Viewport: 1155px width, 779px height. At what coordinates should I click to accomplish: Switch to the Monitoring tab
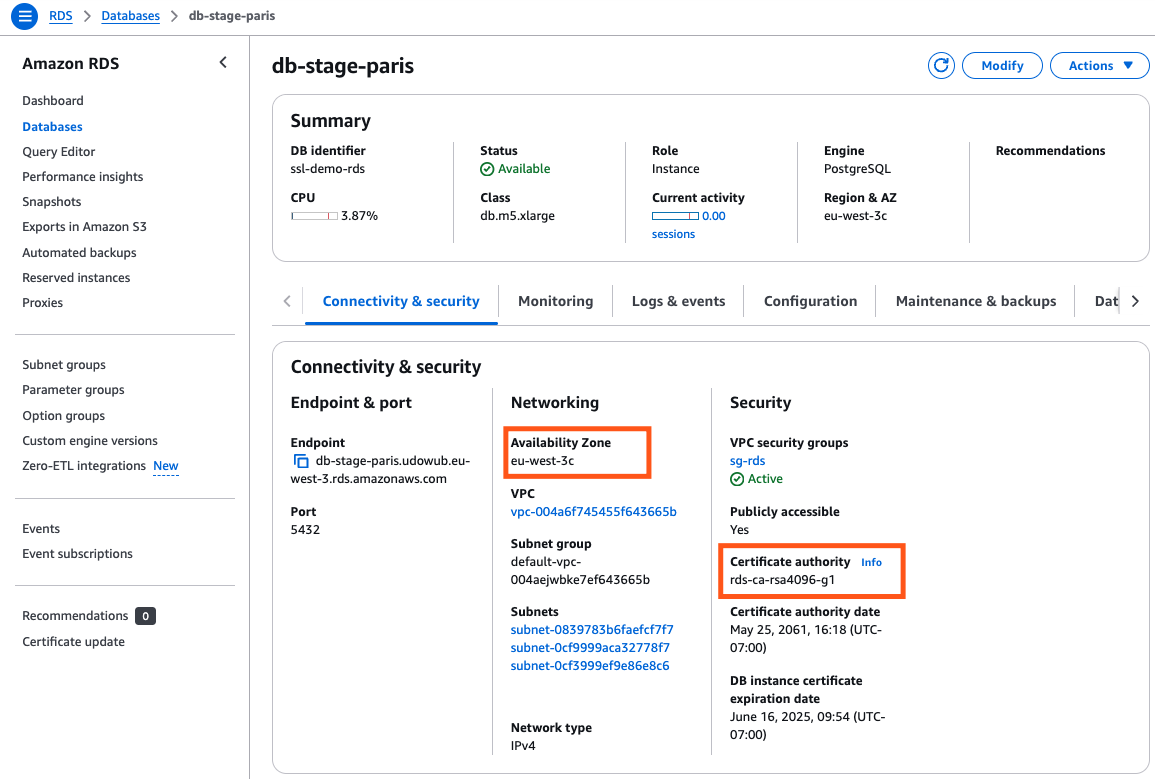(555, 301)
